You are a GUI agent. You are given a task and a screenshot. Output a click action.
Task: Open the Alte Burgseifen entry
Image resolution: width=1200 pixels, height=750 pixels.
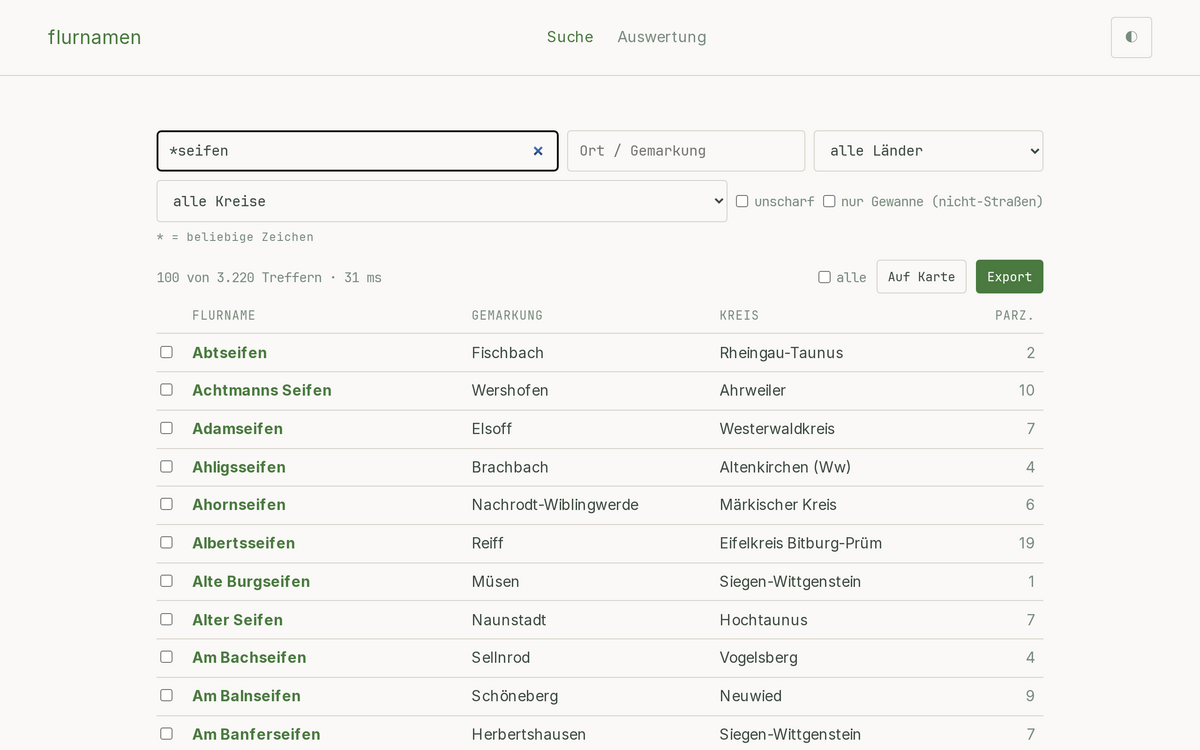click(251, 582)
